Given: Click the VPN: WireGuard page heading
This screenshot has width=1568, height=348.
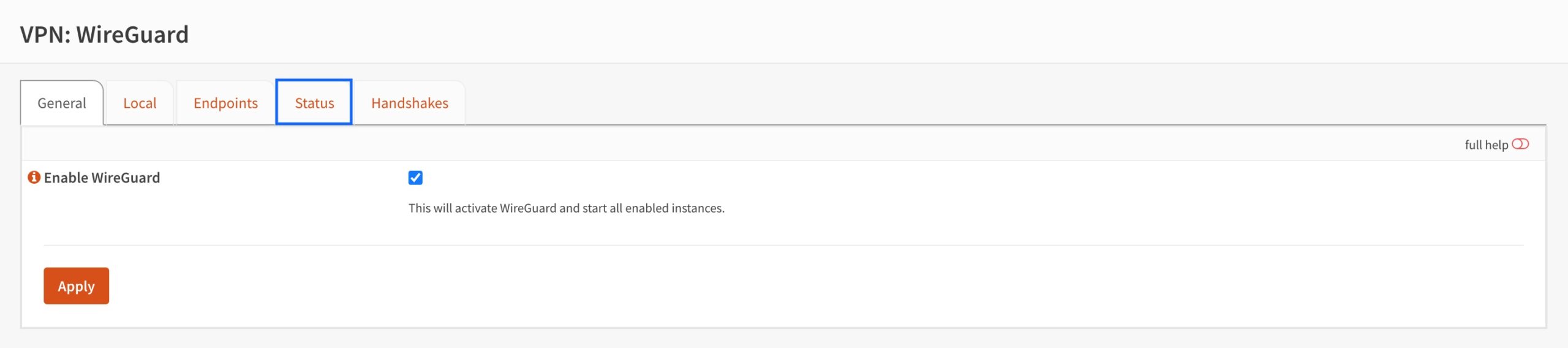Looking at the screenshot, I should point(104,34).
